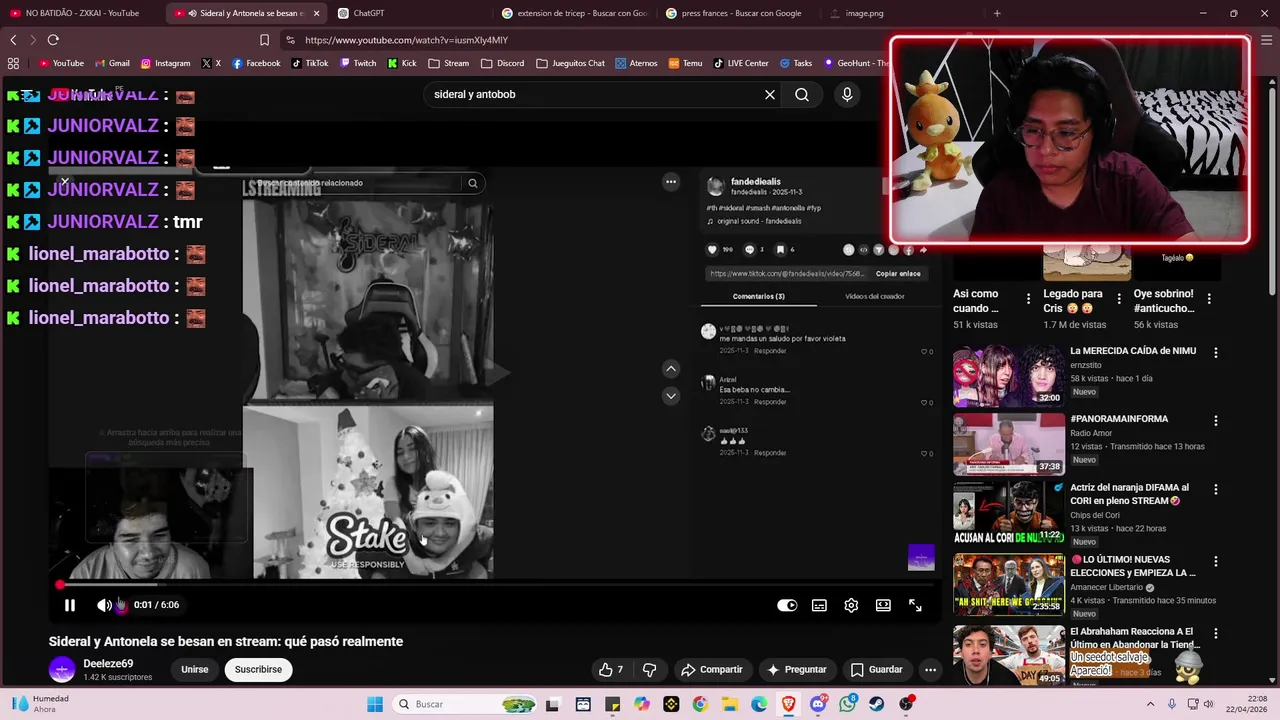1280x720 pixels.
Task: Click the taskbar Buscar search box
Action: (465, 704)
